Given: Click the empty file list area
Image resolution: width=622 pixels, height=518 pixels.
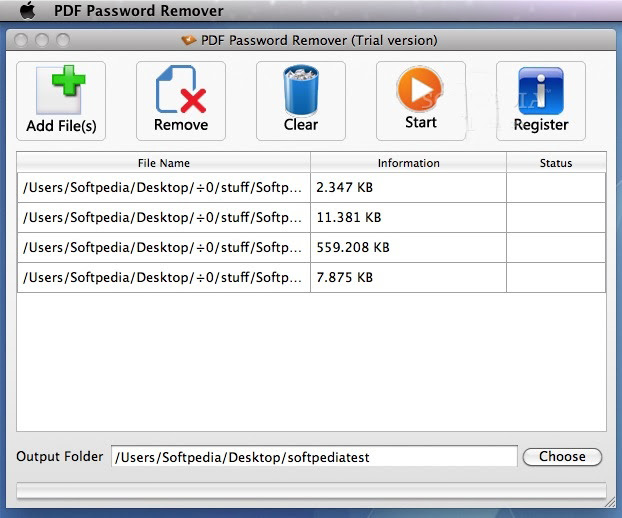Looking at the screenshot, I should click(x=311, y=362).
